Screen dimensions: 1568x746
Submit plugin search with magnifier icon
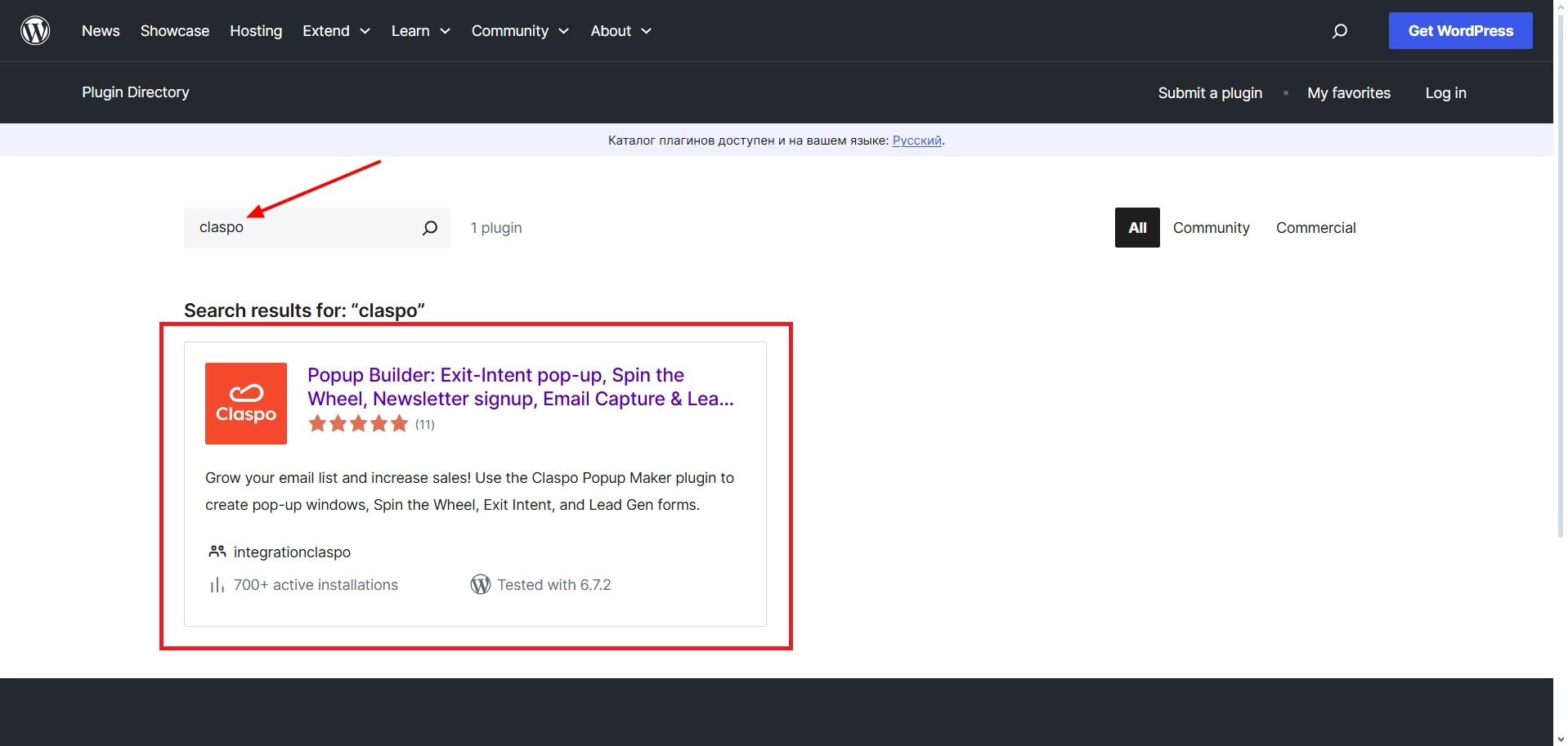coord(430,228)
